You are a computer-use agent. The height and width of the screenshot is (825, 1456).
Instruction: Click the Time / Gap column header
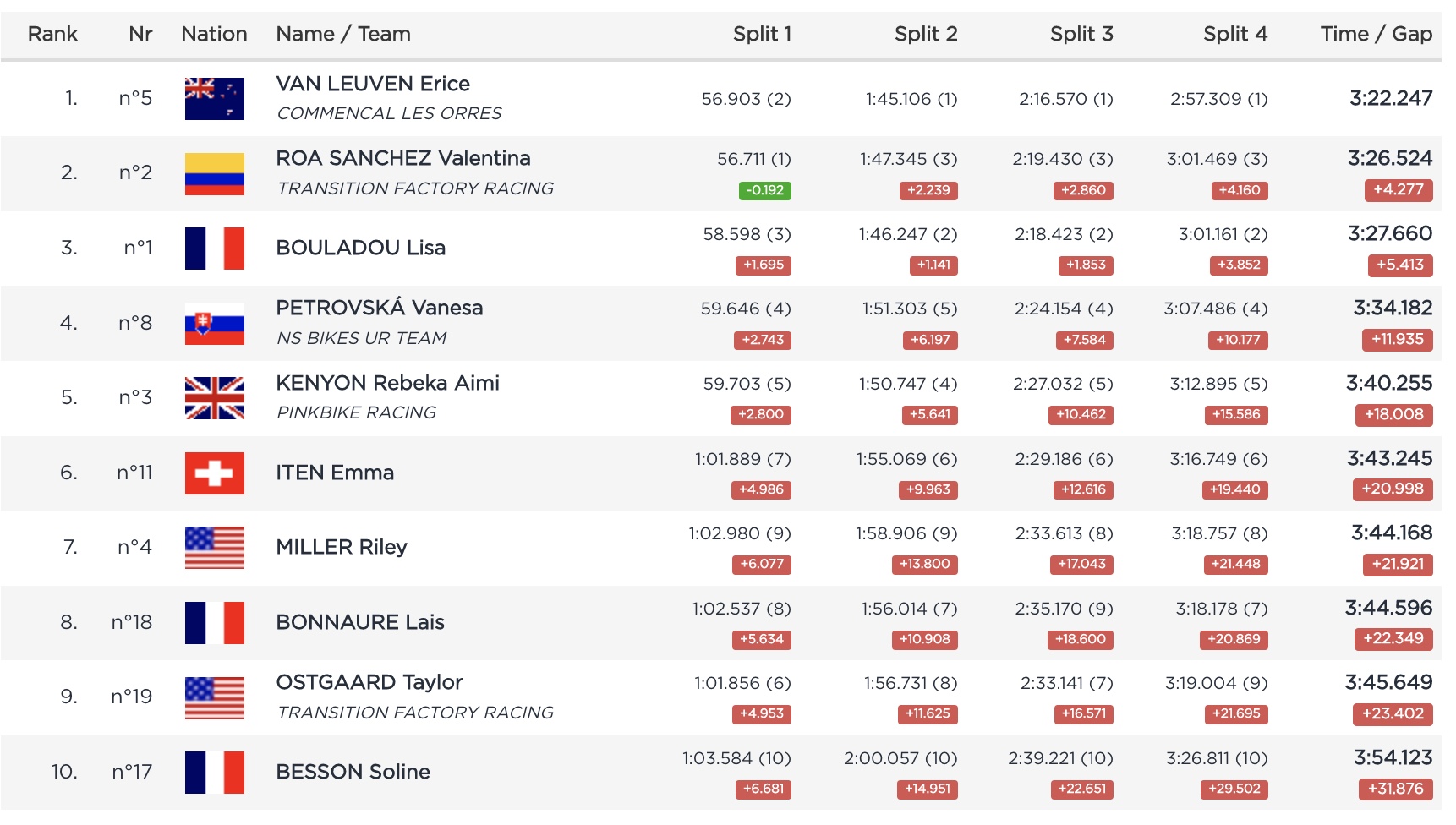(x=1376, y=34)
